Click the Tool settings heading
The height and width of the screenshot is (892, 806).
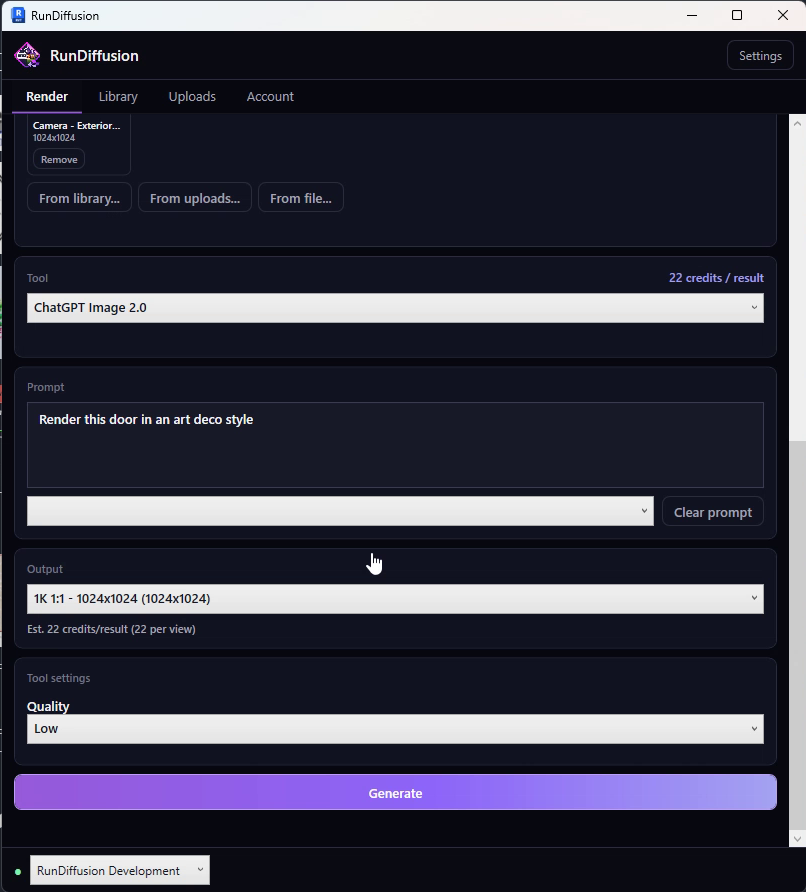tap(59, 678)
